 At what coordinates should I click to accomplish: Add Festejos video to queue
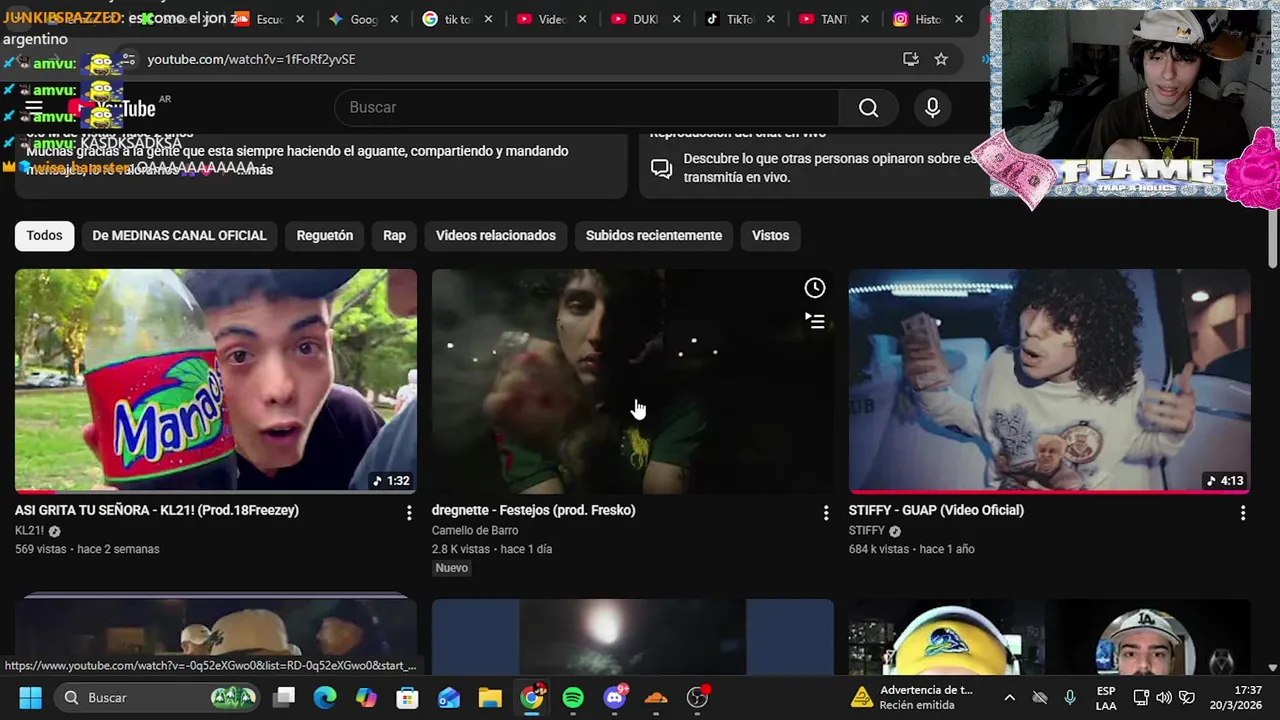[x=815, y=321]
